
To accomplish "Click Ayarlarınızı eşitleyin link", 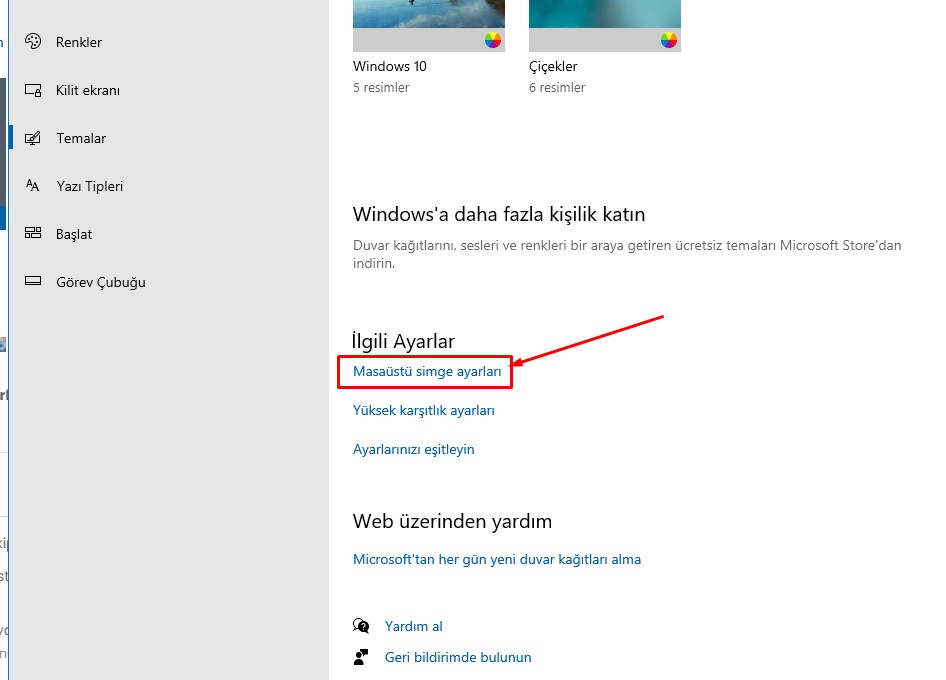I will click(413, 450).
